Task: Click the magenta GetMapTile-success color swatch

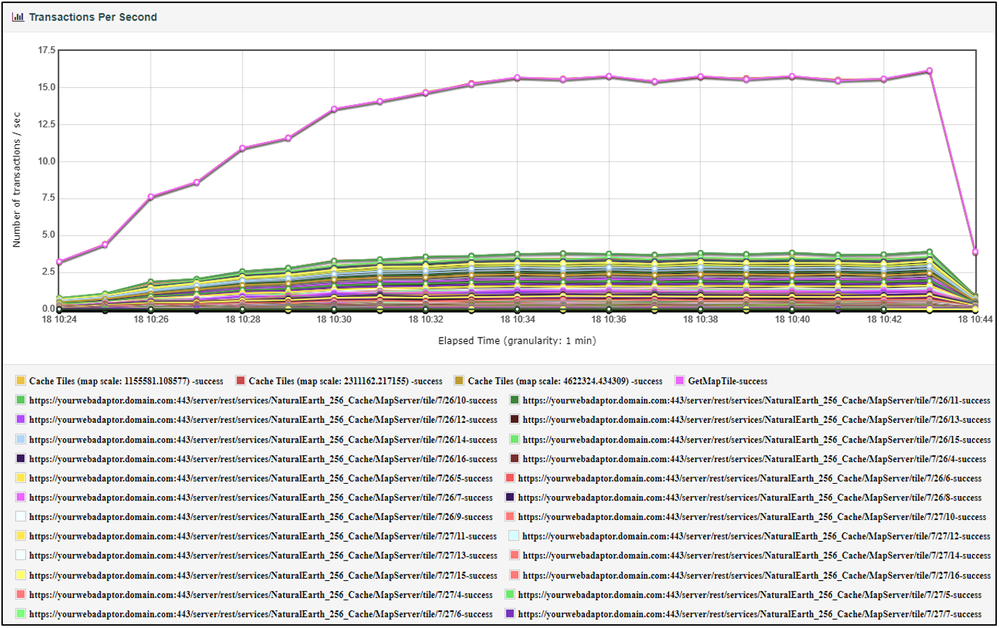Action: point(679,381)
